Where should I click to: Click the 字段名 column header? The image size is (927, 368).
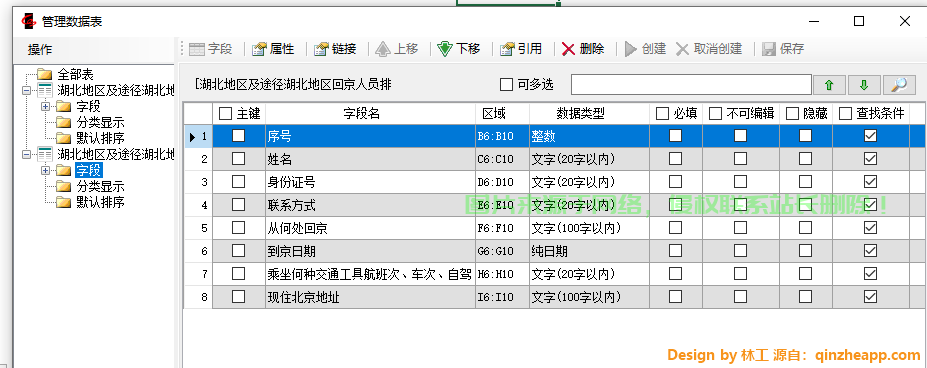pyautogui.click(x=370, y=114)
